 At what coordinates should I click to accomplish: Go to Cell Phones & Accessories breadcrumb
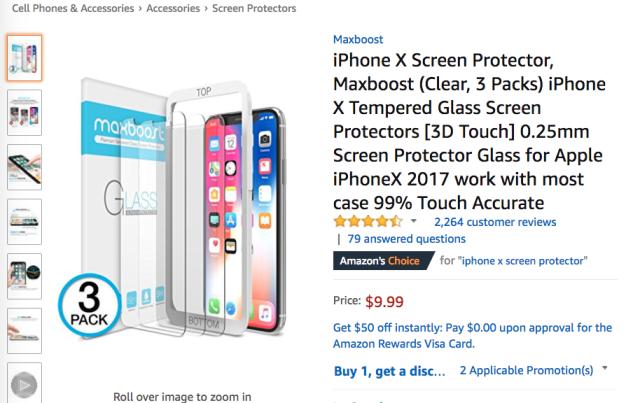click(68, 9)
